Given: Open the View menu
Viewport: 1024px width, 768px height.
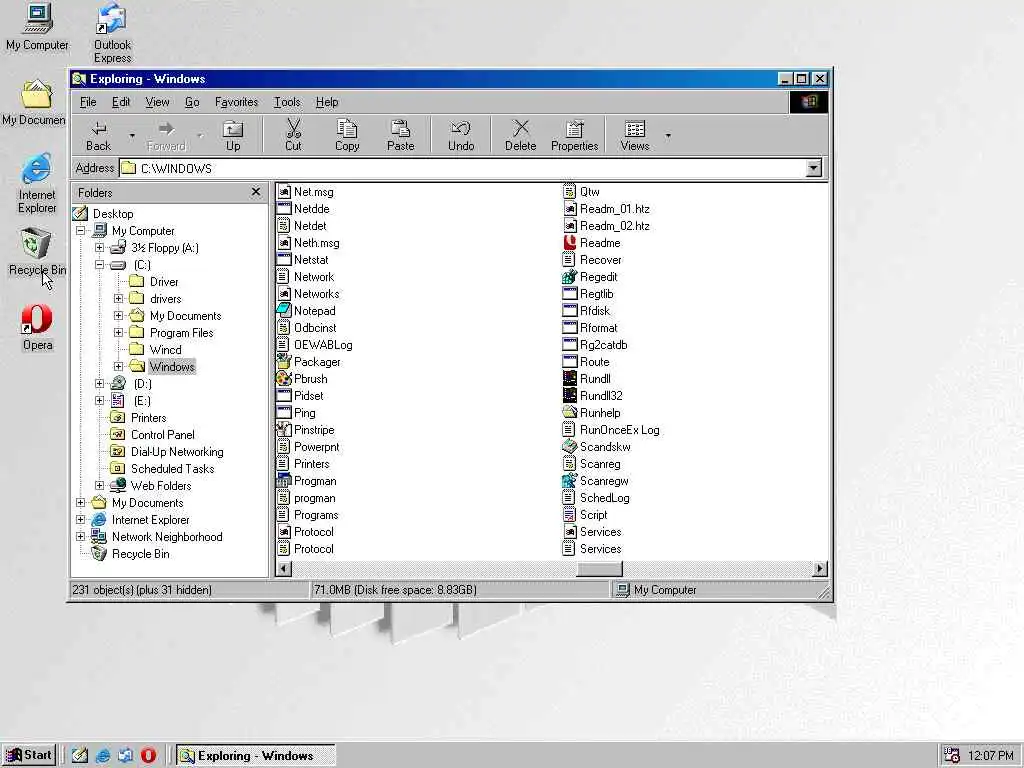Looking at the screenshot, I should tap(157, 102).
